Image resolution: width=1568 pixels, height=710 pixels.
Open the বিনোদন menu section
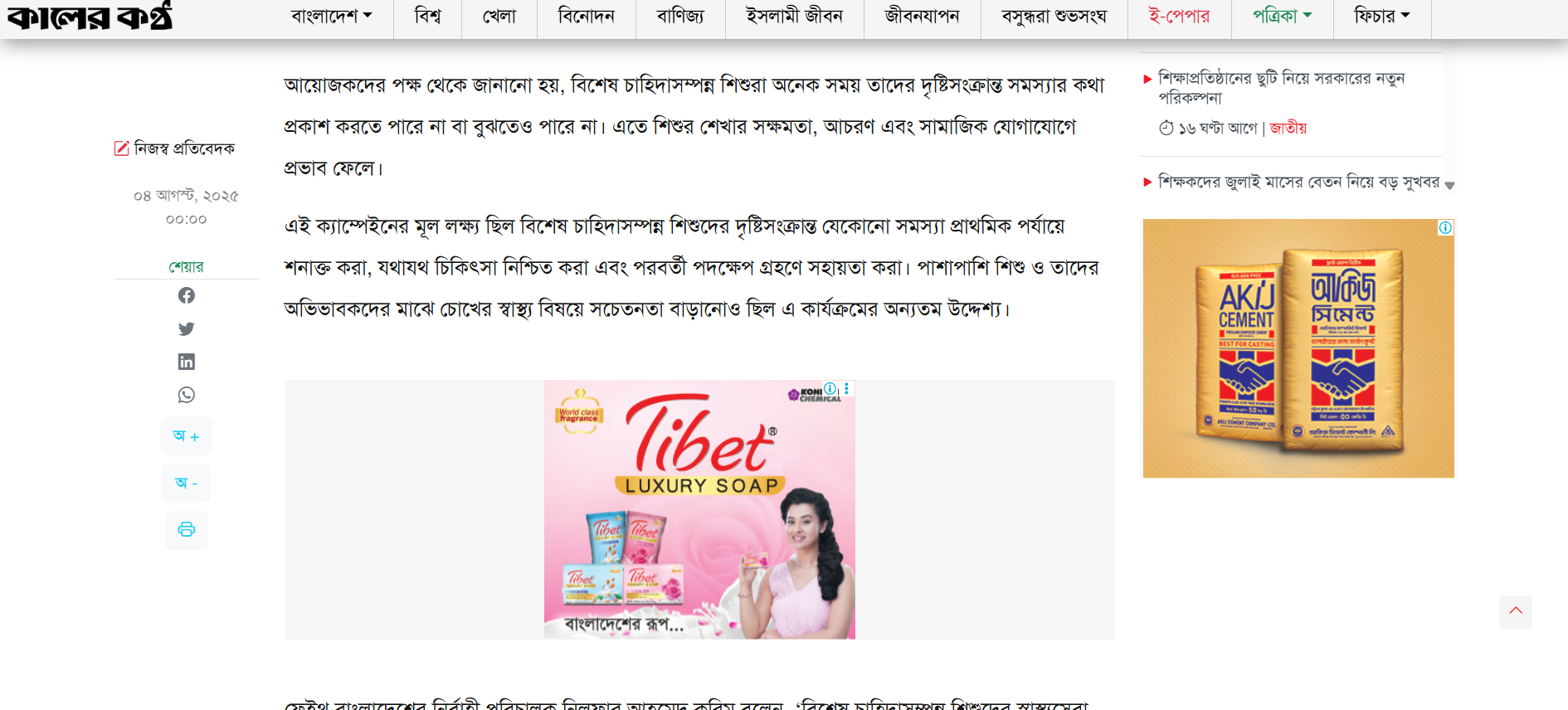pos(587,16)
